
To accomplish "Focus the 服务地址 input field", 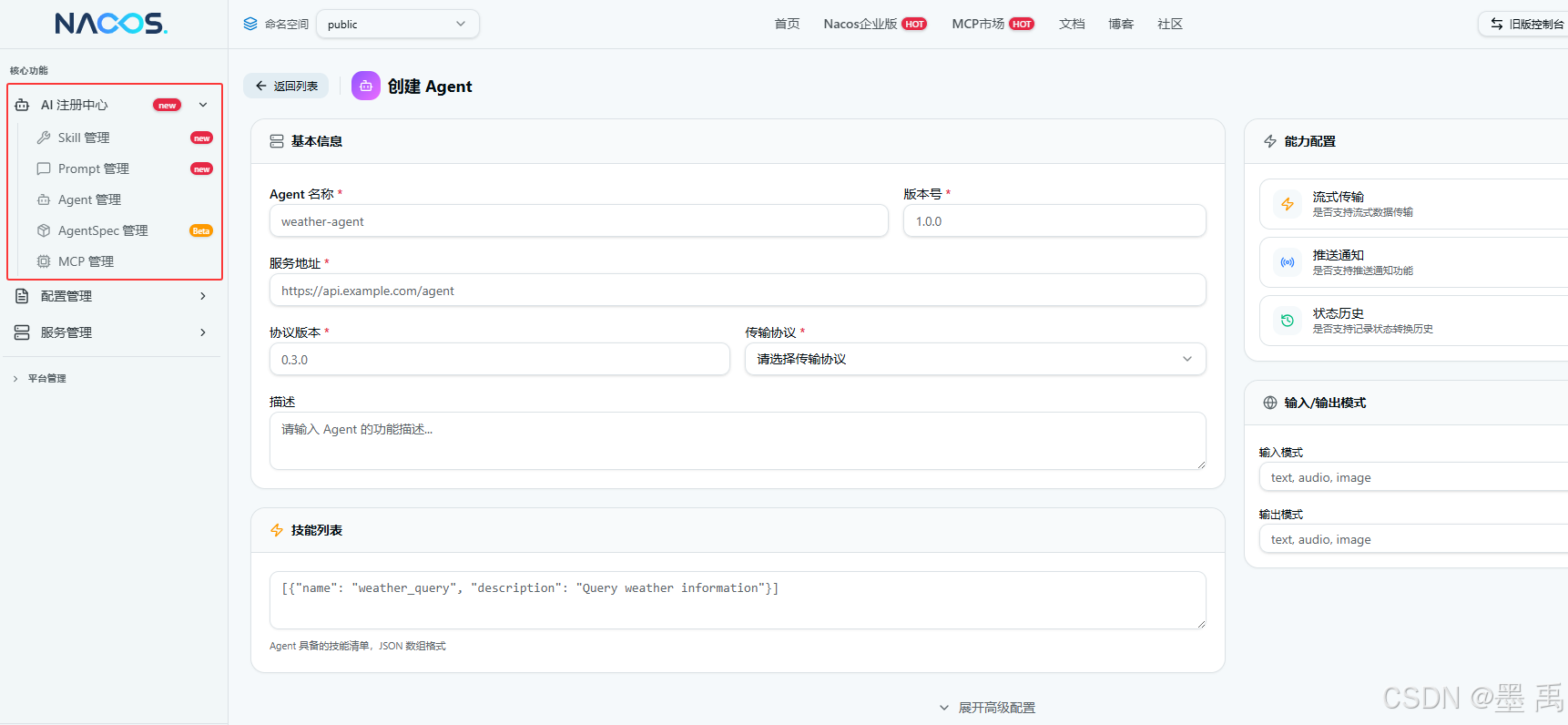I will (x=738, y=290).
